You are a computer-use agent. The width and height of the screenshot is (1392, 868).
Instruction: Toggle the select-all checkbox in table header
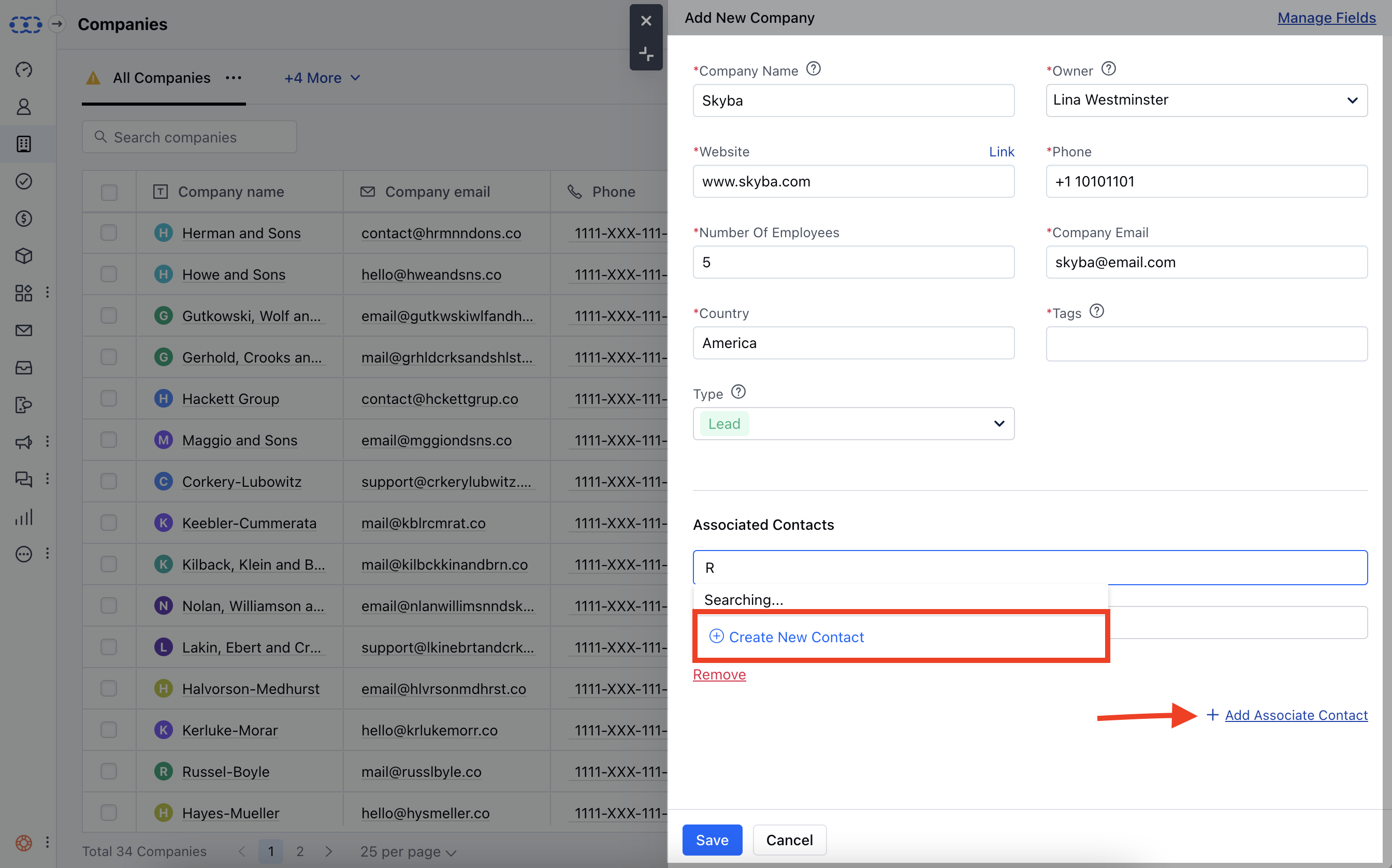click(108, 192)
